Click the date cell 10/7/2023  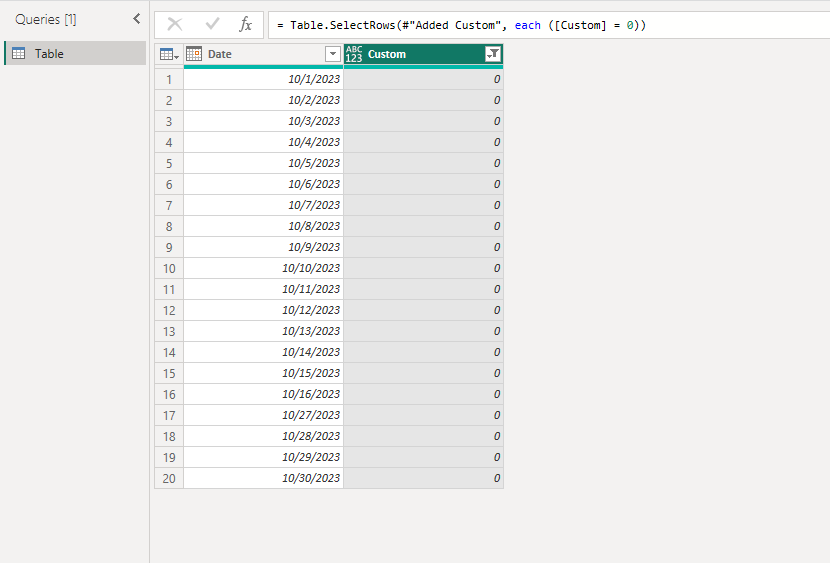click(x=264, y=205)
